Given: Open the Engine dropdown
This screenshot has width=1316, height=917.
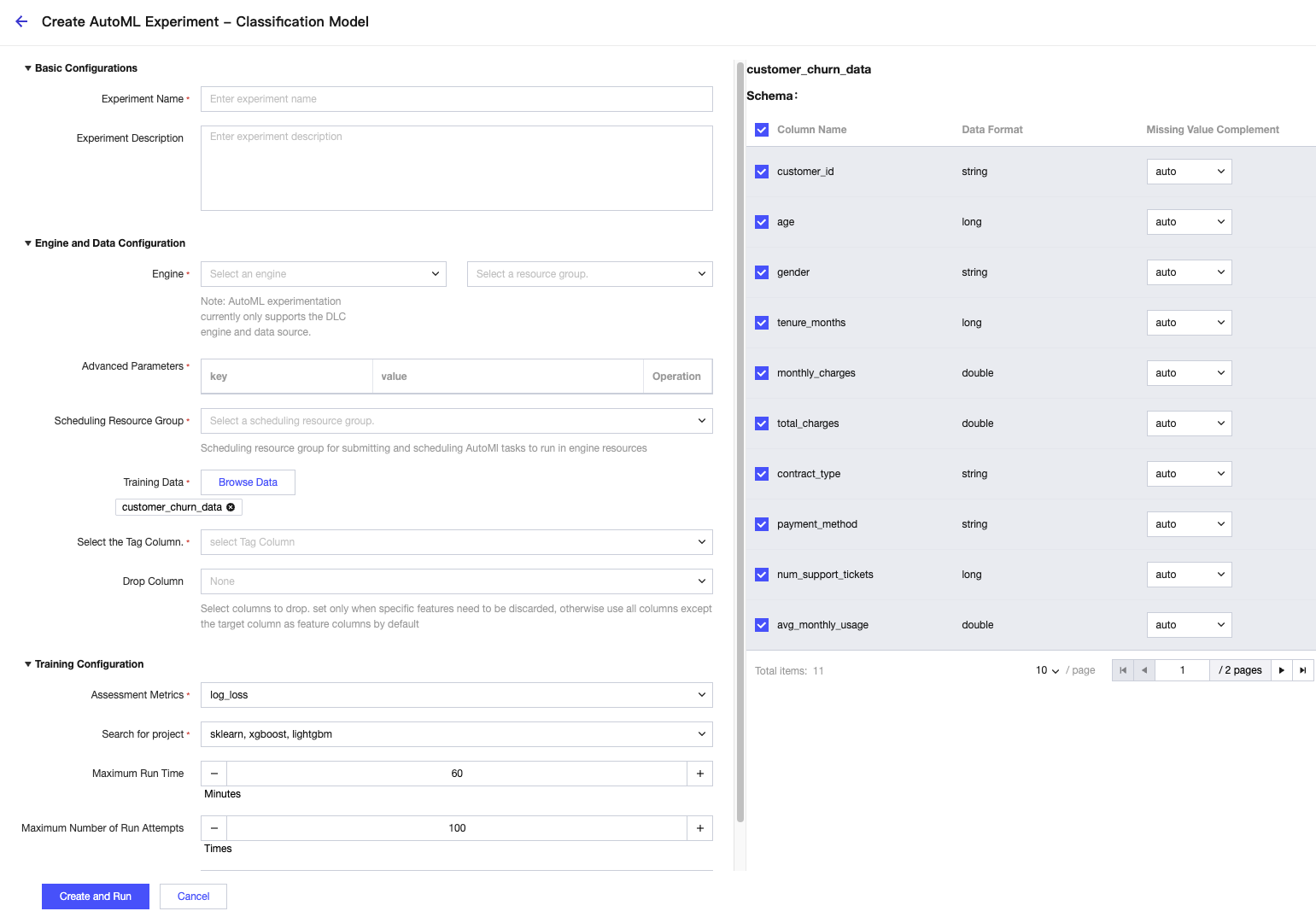Looking at the screenshot, I should pyautogui.click(x=324, y=274).
